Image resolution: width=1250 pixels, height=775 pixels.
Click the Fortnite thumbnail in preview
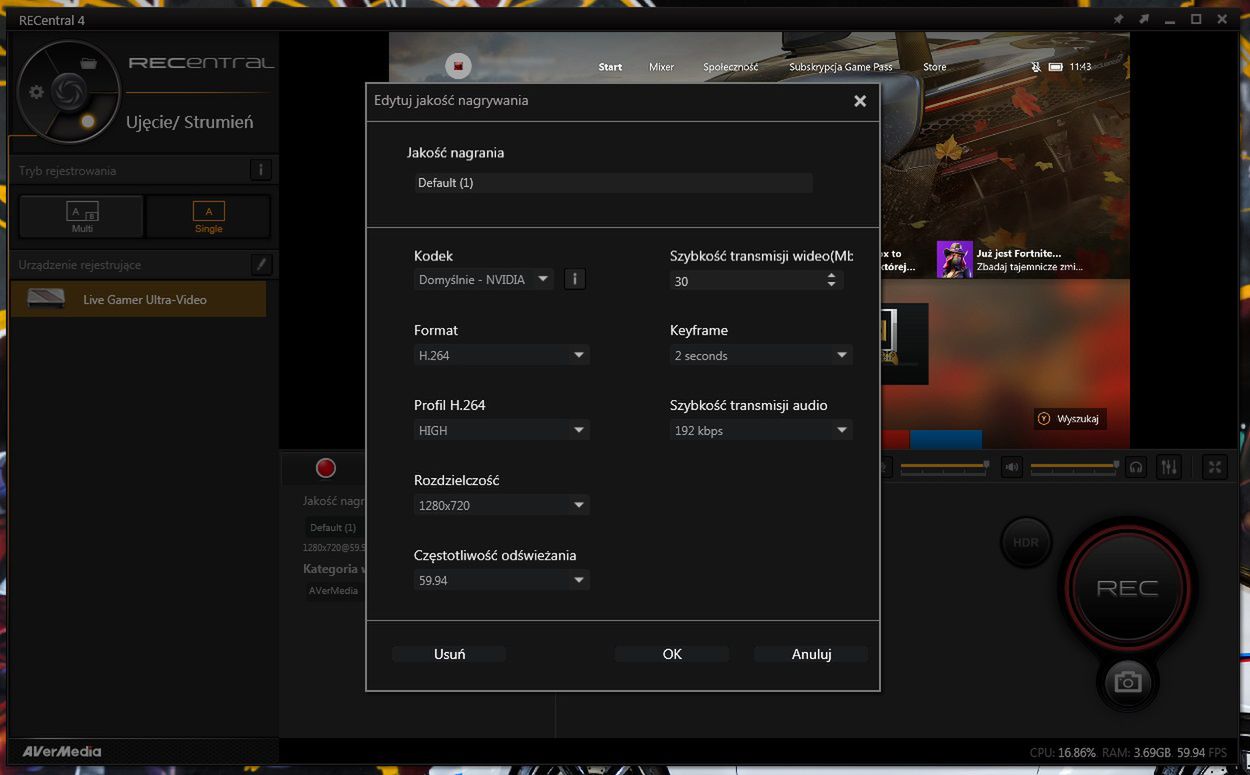pos(954,259)
